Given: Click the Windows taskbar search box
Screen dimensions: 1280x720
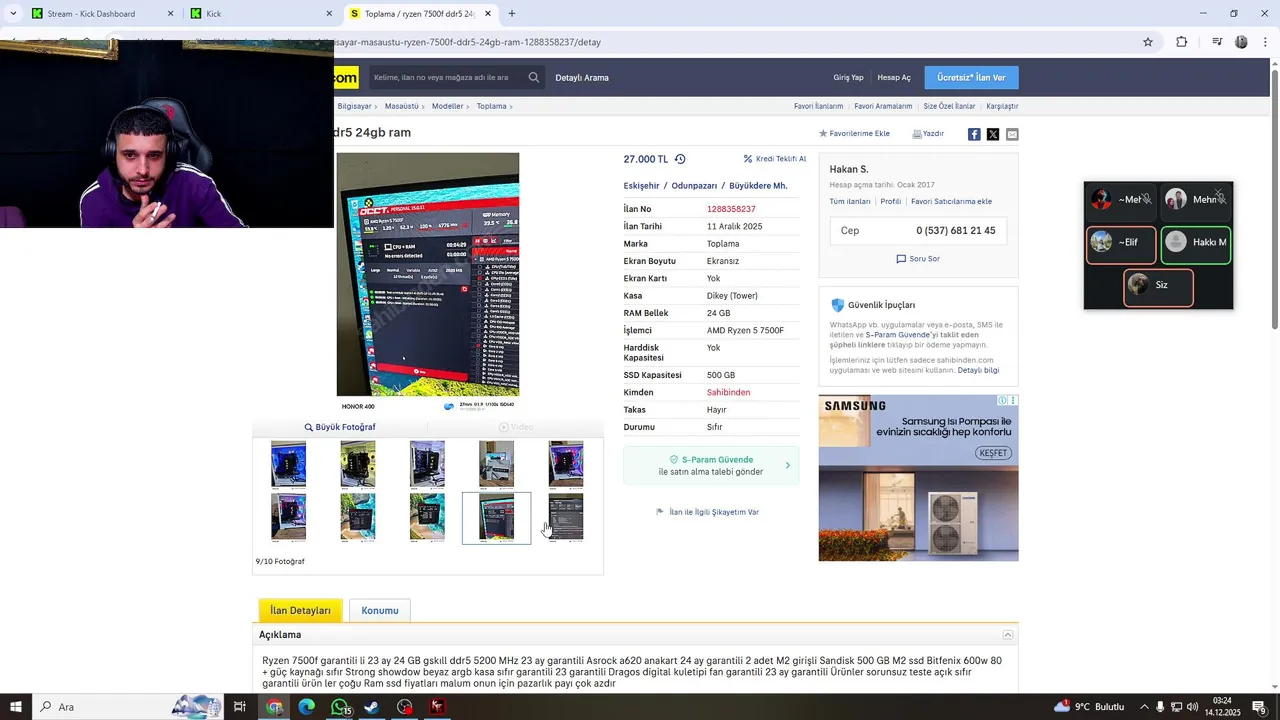Looking at the screenshot, I should point(128,707).
